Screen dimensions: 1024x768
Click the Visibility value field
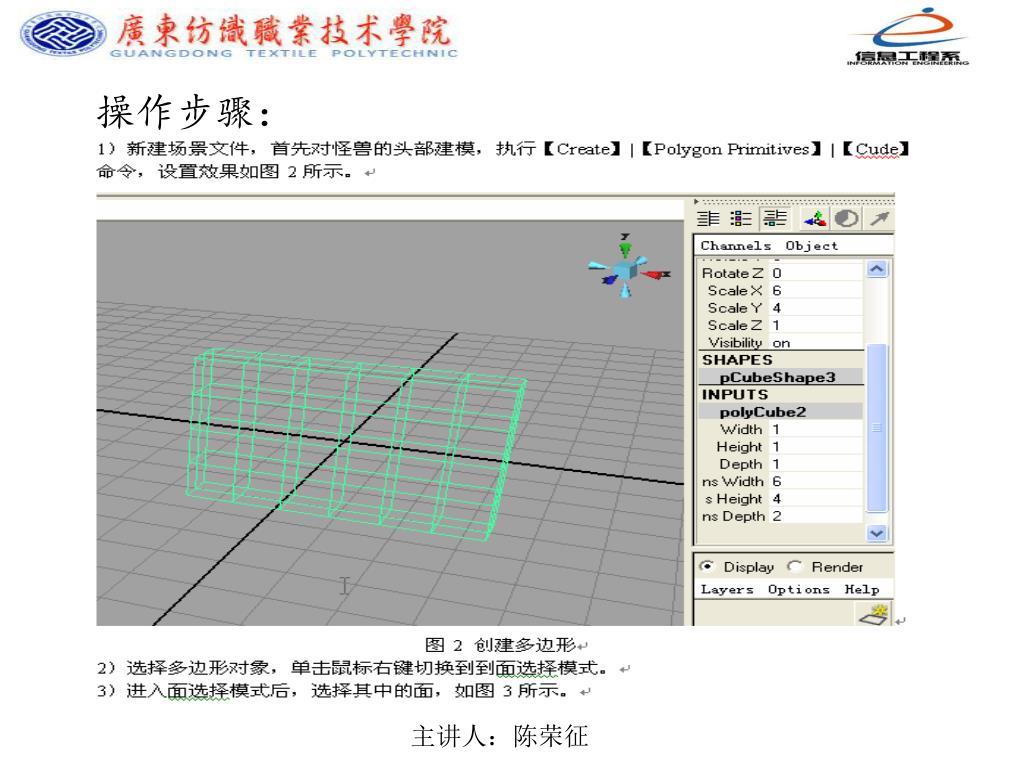click(816, 342)
